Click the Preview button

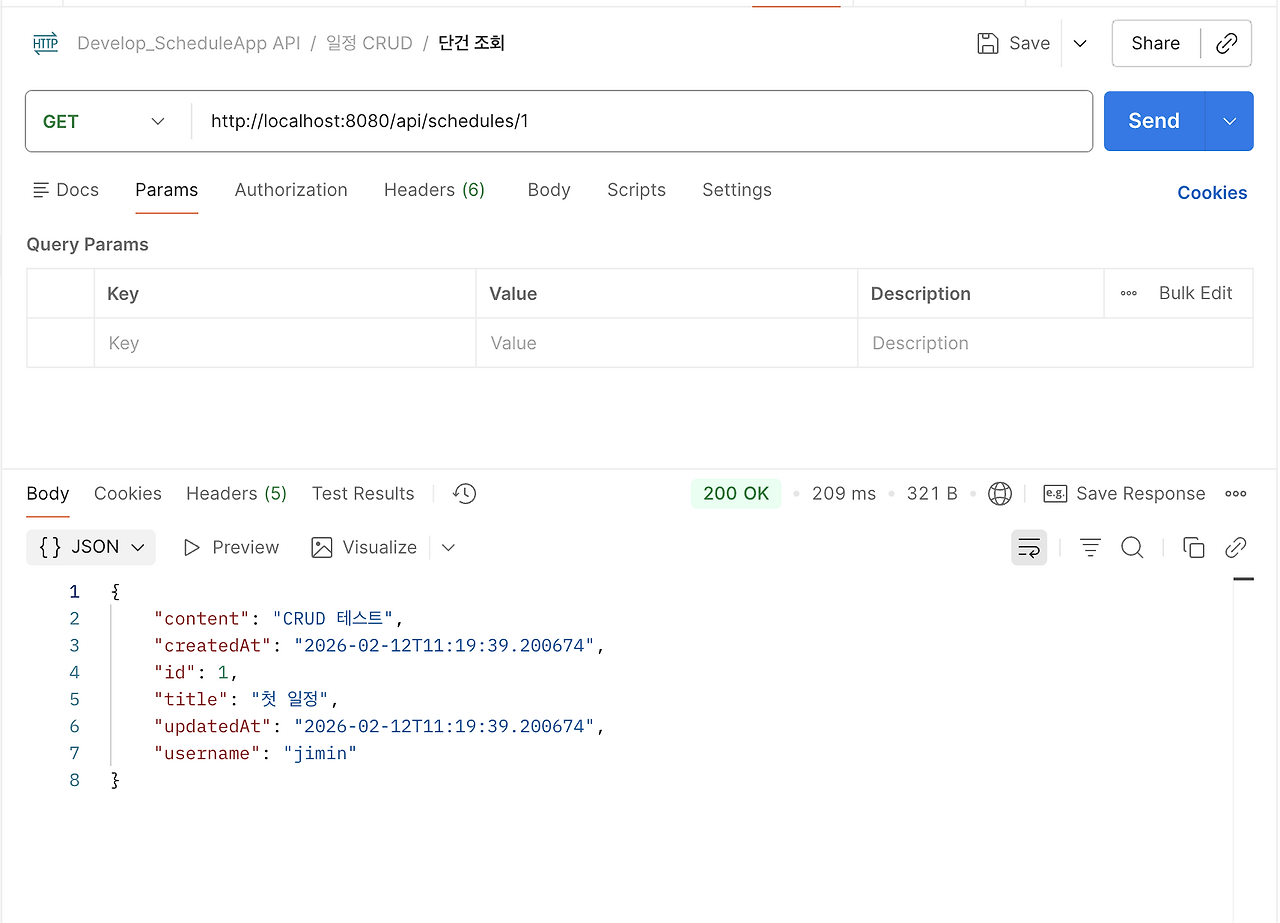click(x=231, y=547)
